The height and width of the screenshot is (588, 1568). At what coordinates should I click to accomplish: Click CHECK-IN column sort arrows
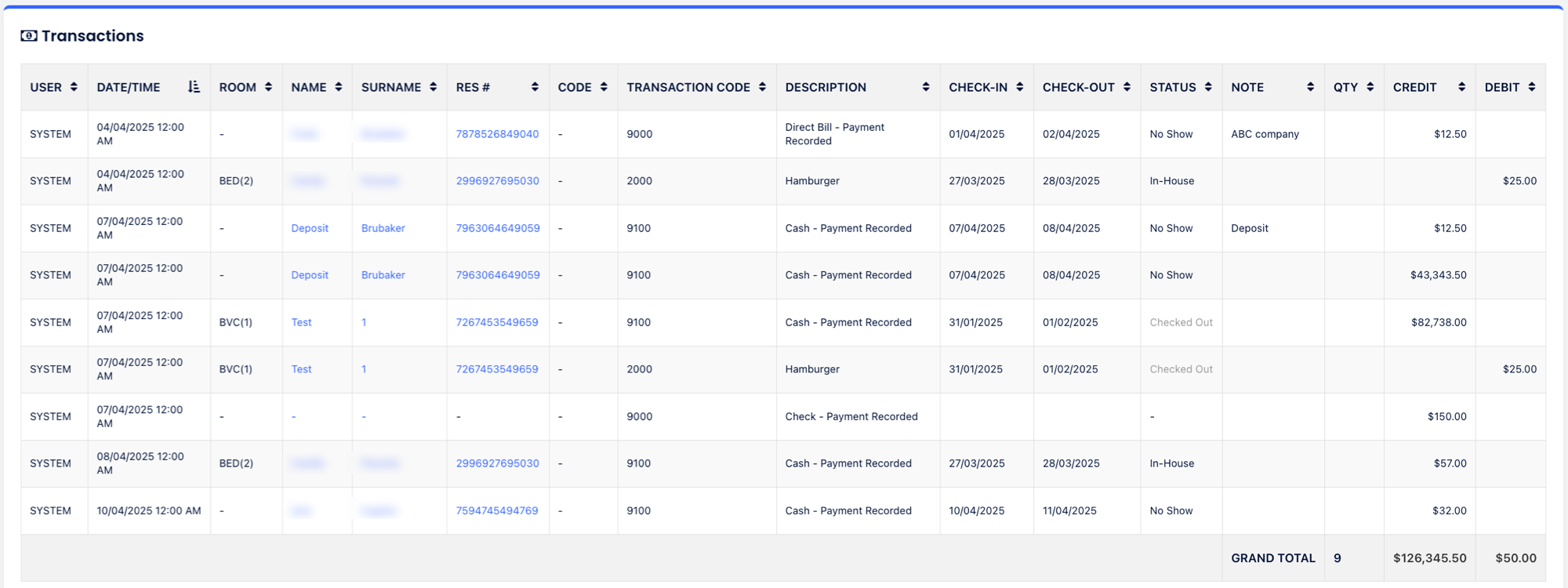(1019, 87)
